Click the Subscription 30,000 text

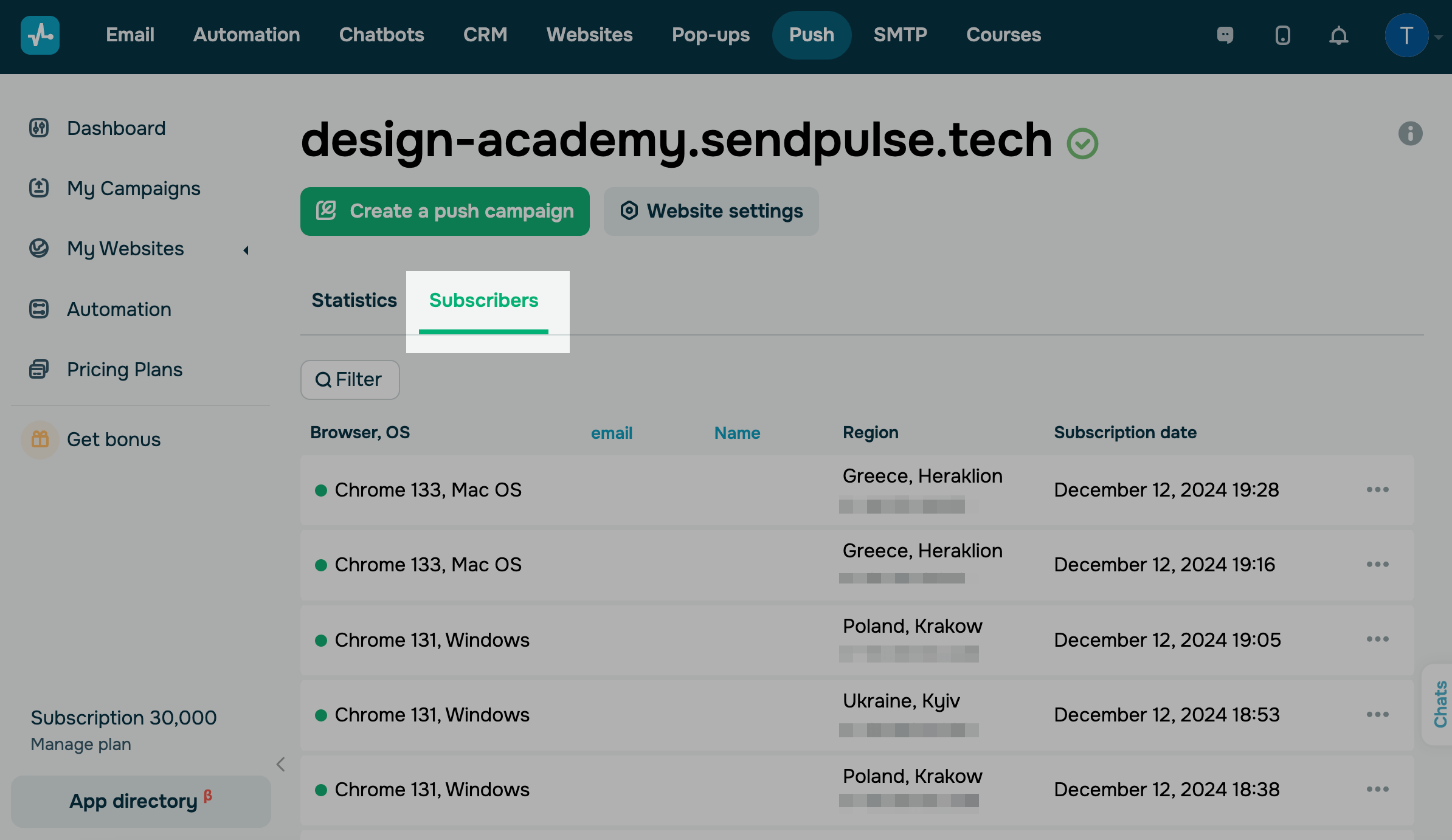coord(123,717)
